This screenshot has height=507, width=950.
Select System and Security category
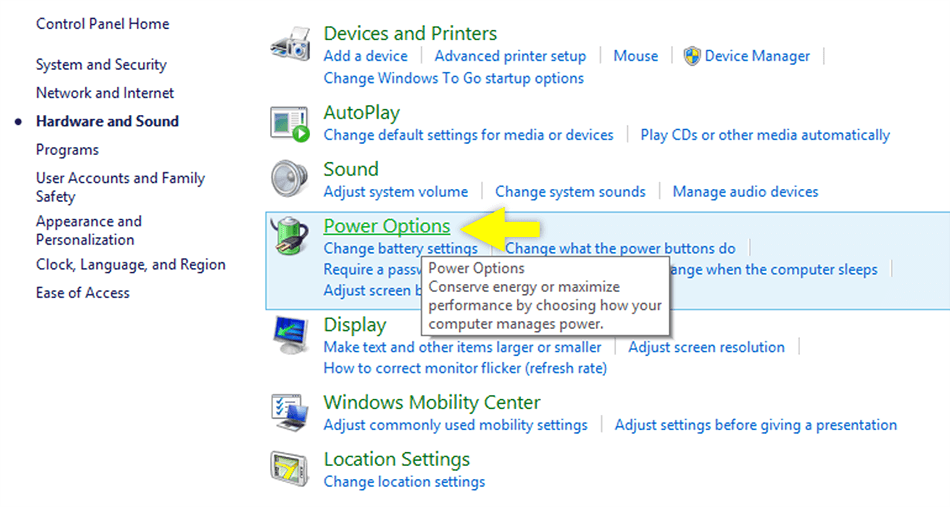tap(101, 65)
